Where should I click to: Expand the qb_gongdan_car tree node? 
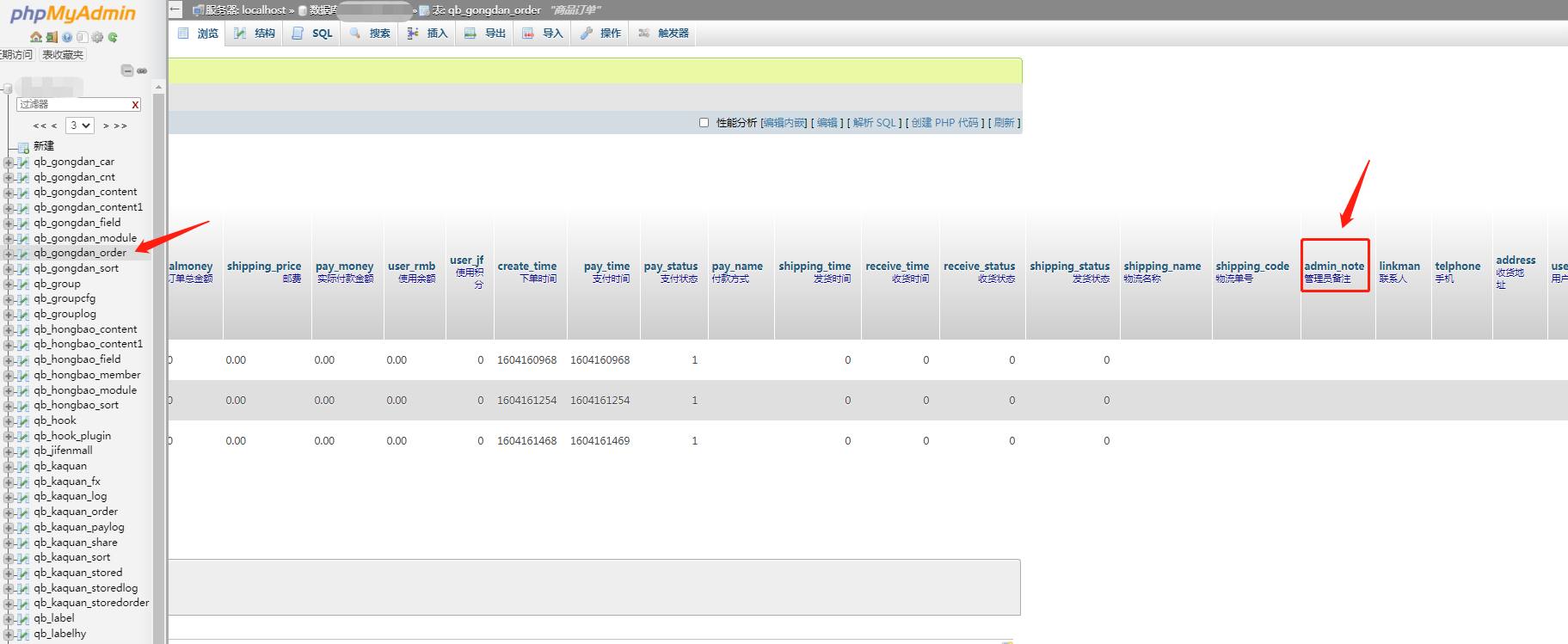9,163
